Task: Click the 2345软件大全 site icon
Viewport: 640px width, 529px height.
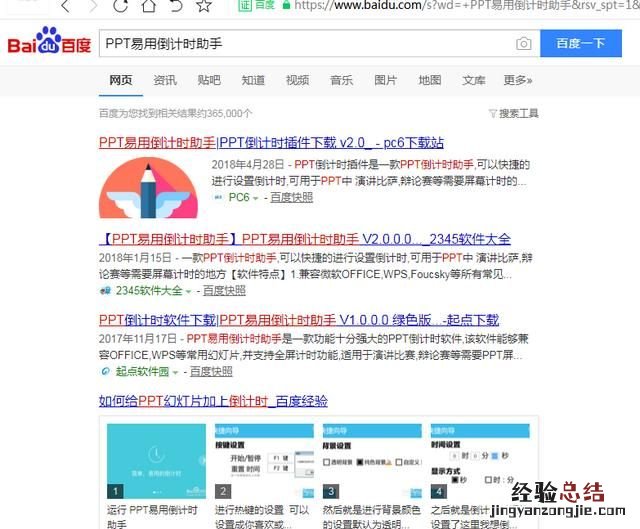Action: tap(105, 291)
